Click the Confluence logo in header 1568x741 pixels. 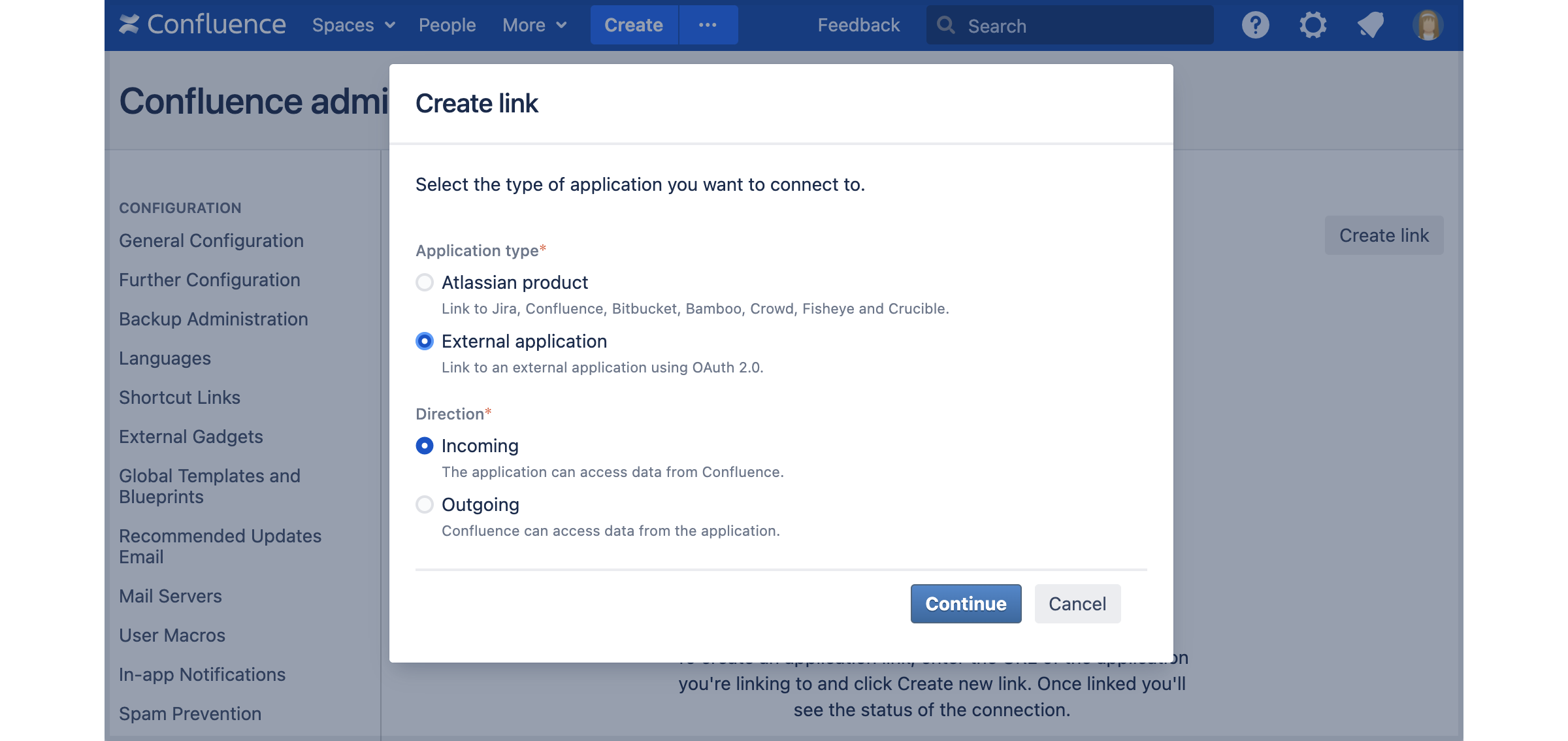click(x=203, y=25)
